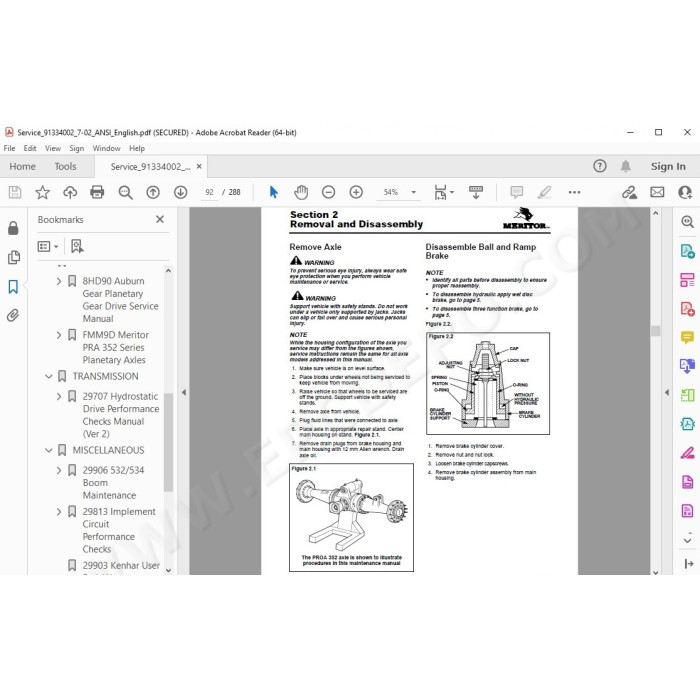Switch to the Home tab
The width and height of the screenshot is (700, 700).
click(22, 167)
